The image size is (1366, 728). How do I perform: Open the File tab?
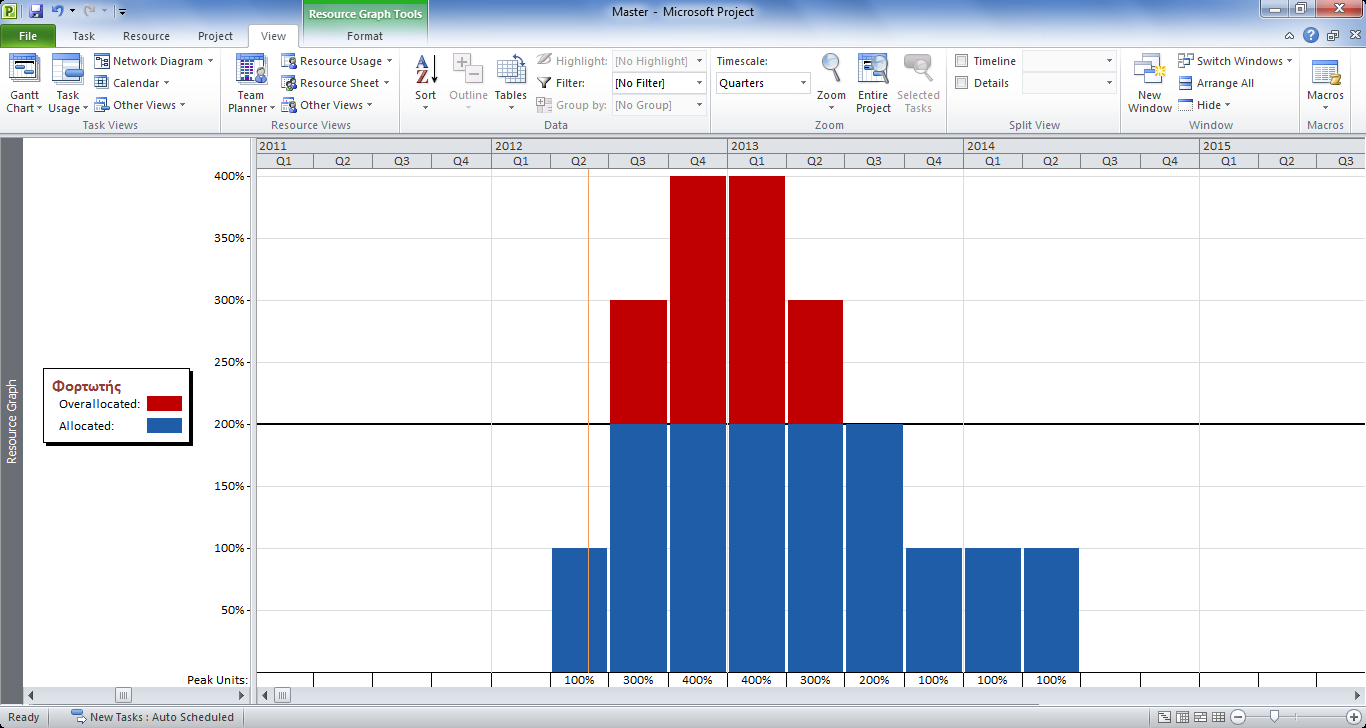(28, 36)
